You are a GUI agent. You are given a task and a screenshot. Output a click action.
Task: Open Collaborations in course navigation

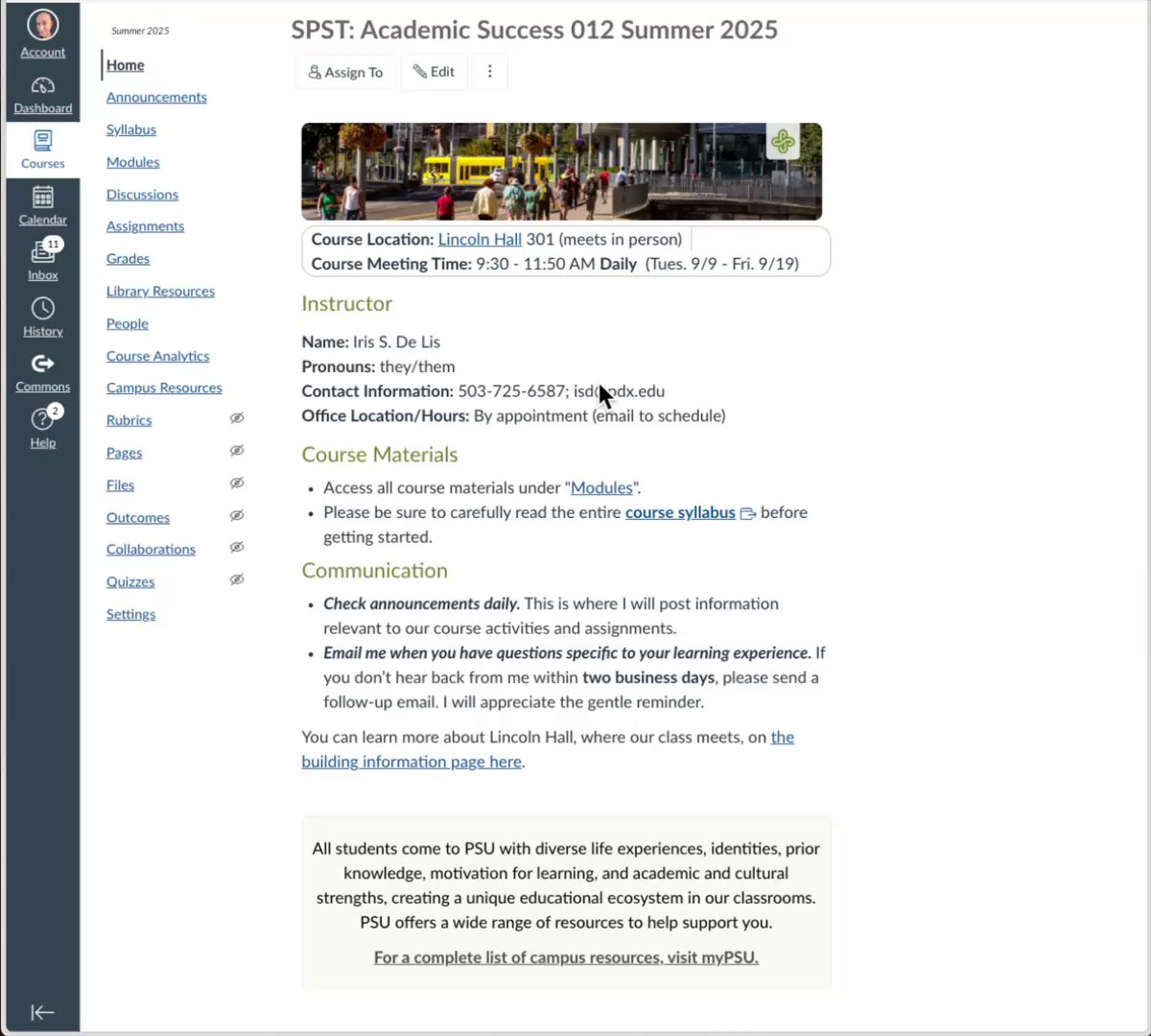point(151,550)
